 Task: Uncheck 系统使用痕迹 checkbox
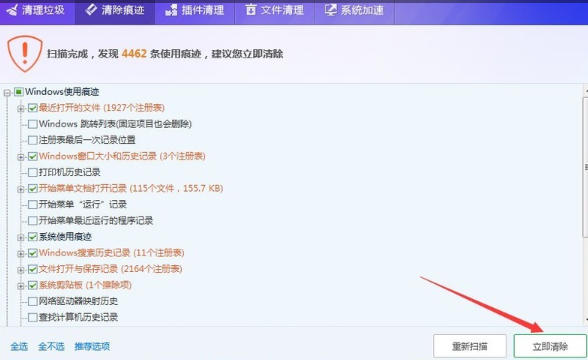click(x=33, y=237)
